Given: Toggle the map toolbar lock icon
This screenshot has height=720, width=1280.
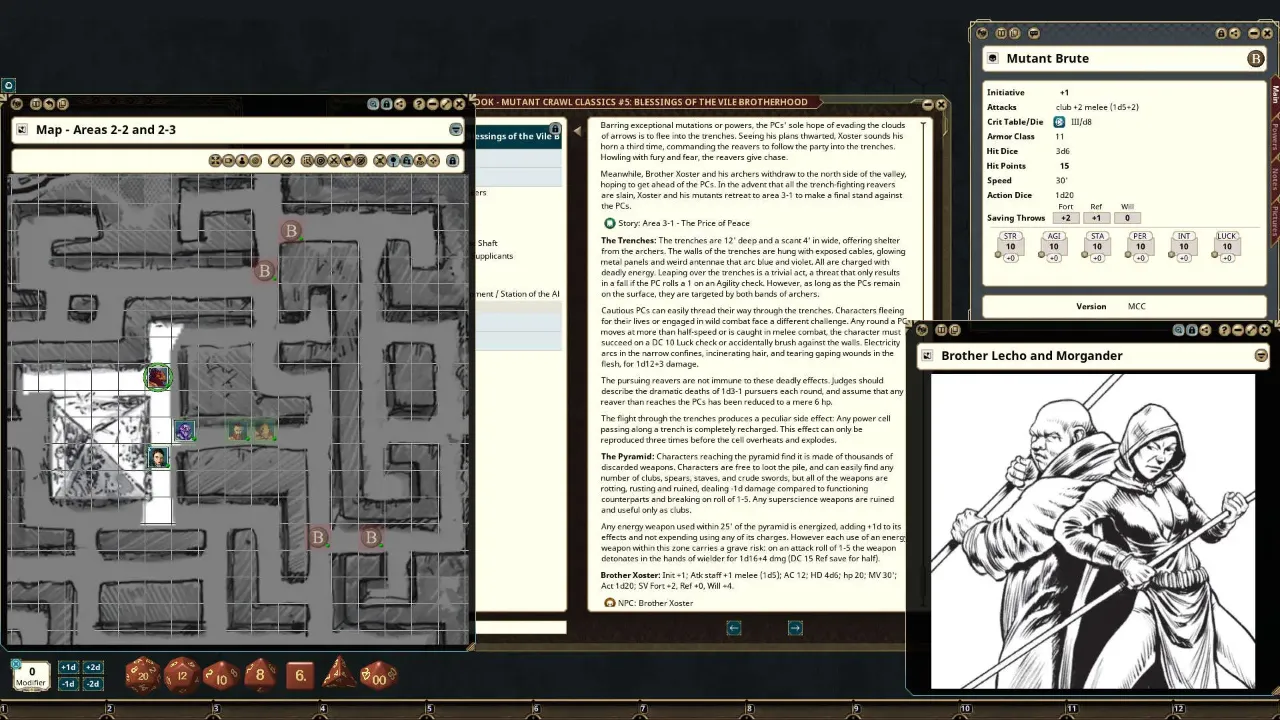Looking at the screenshot, I should [453, 161].
